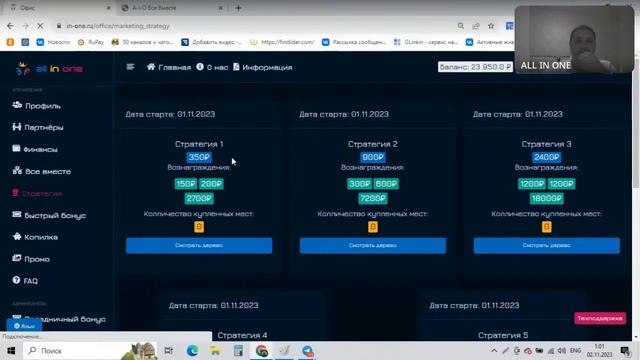Click the Промо icon in the sidebar

pyautogui.click(x=17, y=258)
